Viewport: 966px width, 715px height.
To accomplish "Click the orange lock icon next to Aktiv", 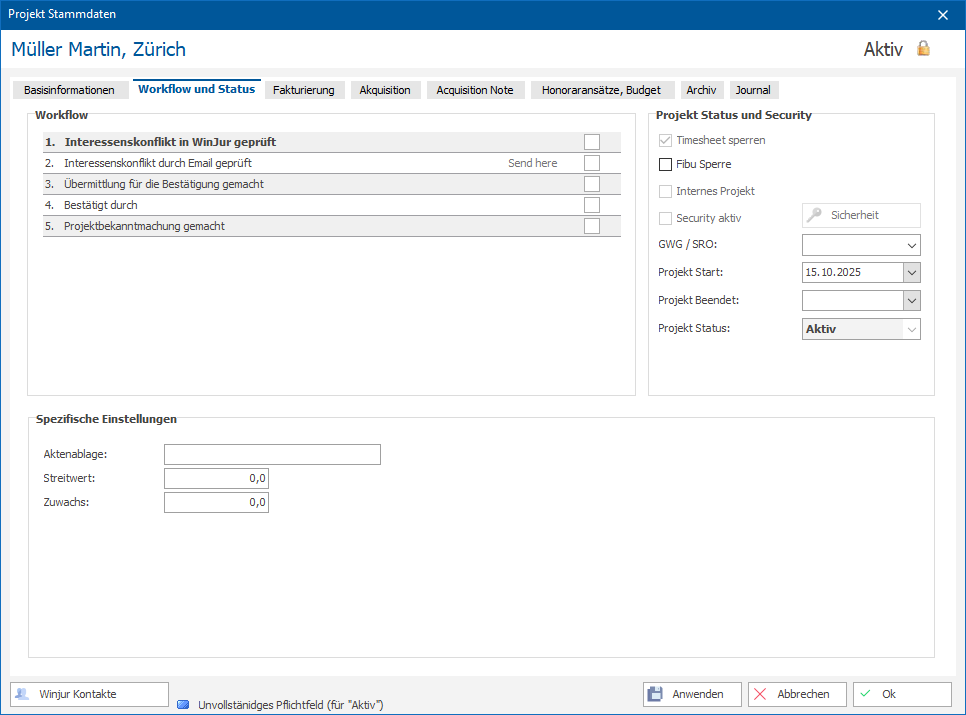I will (923, 48).
